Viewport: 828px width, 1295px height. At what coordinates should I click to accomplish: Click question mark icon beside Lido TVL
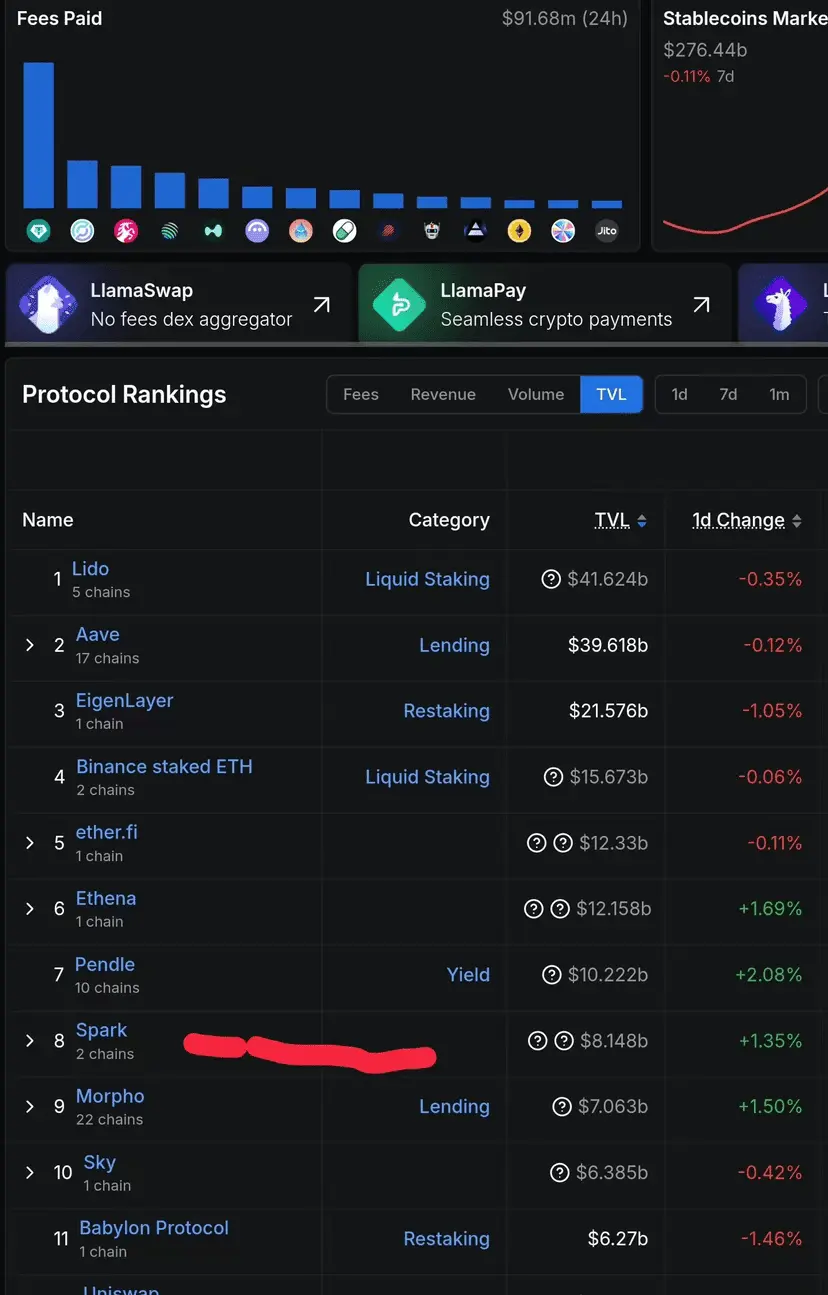pos(550,579)
